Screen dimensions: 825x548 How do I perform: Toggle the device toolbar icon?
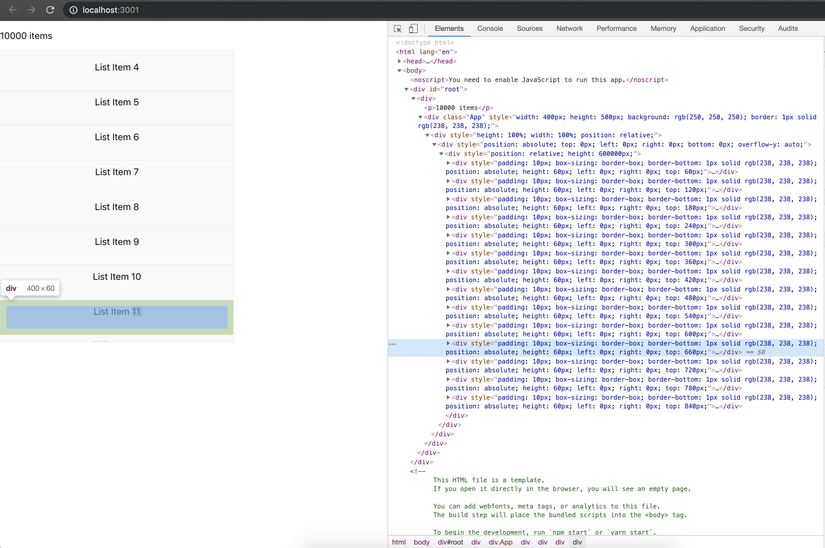coord(413,29)
